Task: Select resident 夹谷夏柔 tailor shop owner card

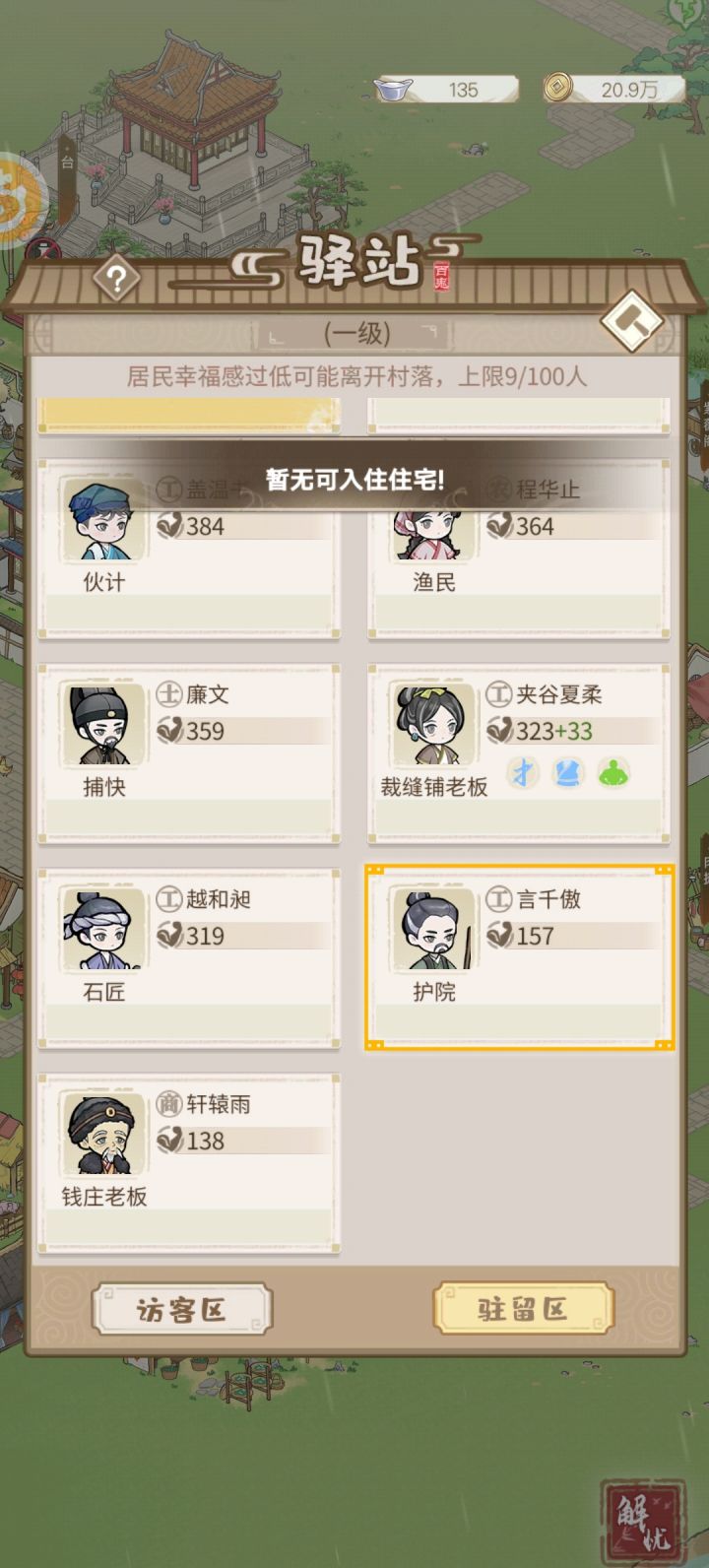Action: (x=519, y=753)
